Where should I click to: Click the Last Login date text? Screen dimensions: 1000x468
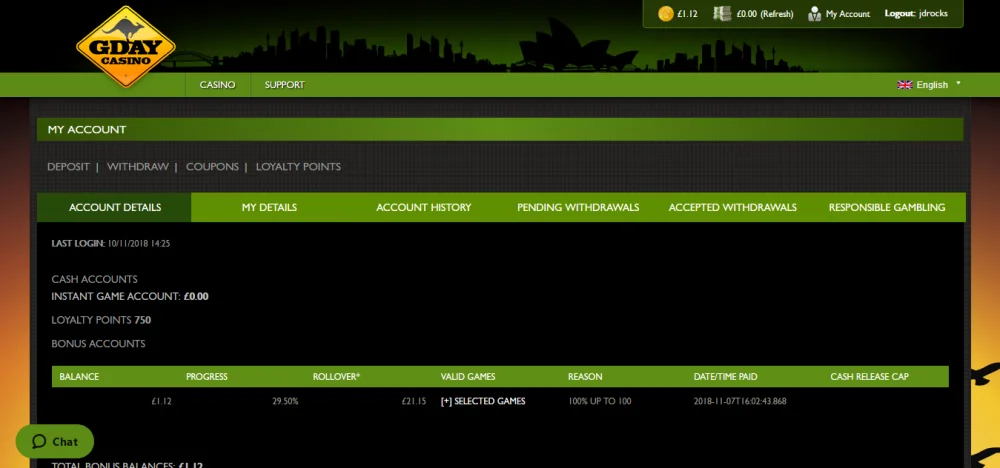pos(138,244)
